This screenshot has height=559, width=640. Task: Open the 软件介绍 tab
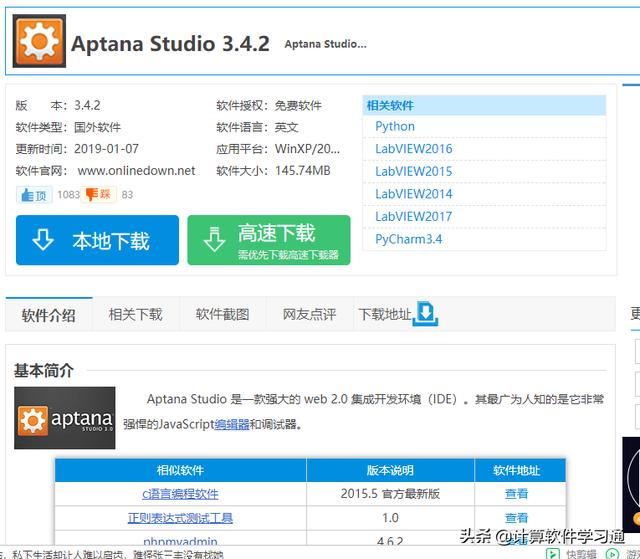pos(49,315)
